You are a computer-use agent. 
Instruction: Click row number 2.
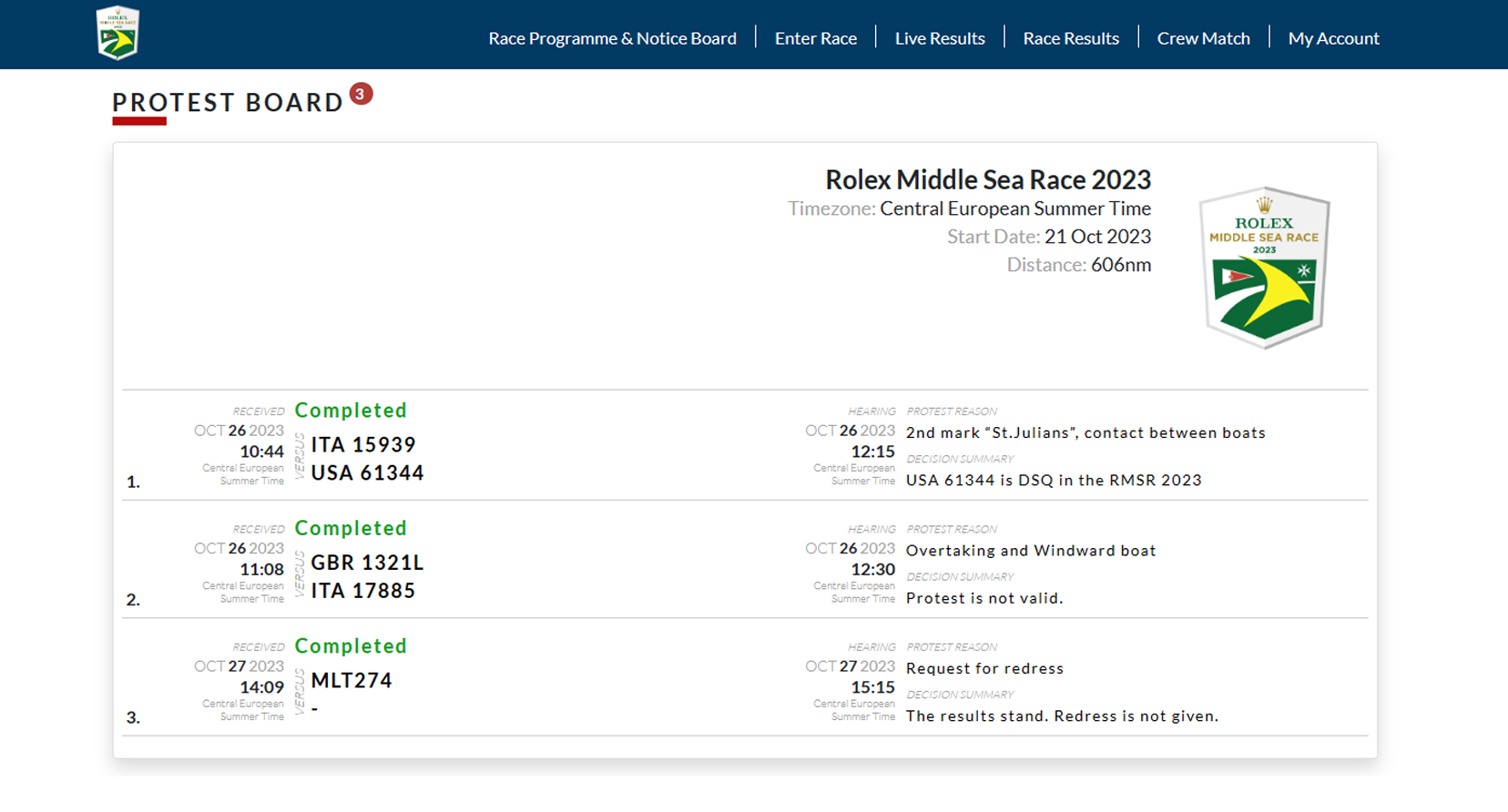click(133, 600)
